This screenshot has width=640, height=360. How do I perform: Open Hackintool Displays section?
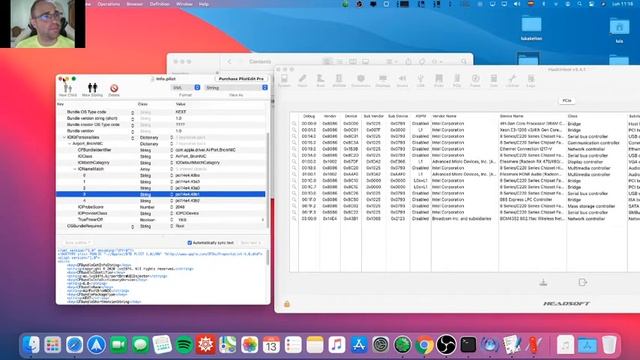coord(382,80)
